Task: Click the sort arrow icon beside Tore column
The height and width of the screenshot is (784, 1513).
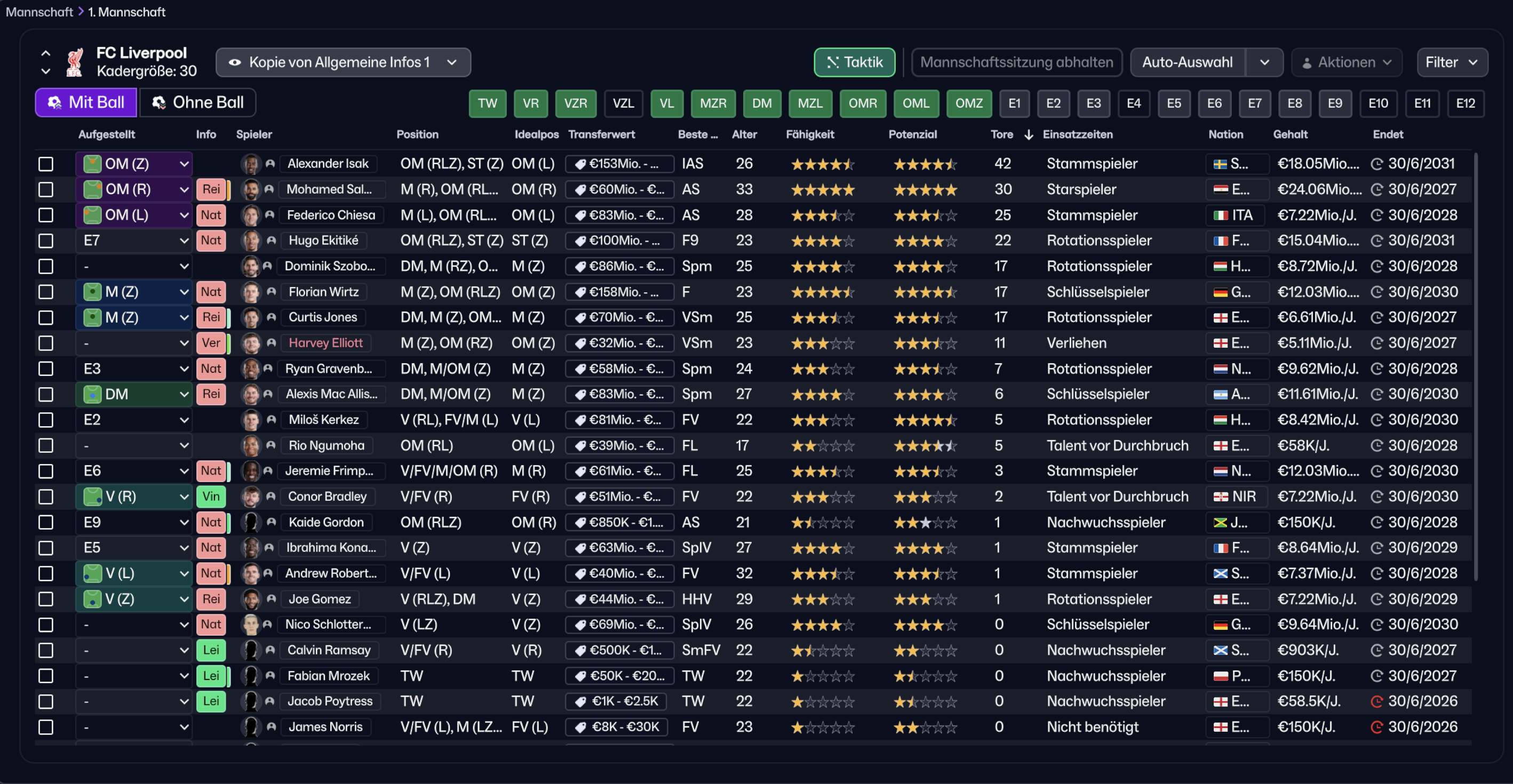Action: 1029,134
